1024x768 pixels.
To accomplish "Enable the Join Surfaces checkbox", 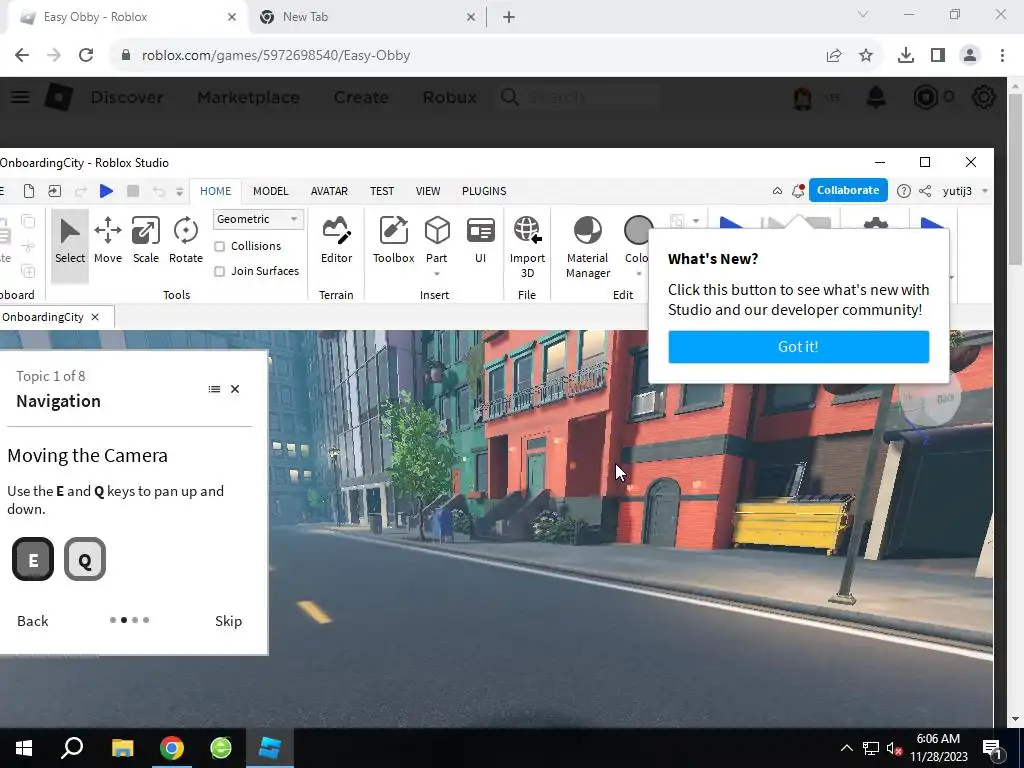I will click(x=219, y=271).
